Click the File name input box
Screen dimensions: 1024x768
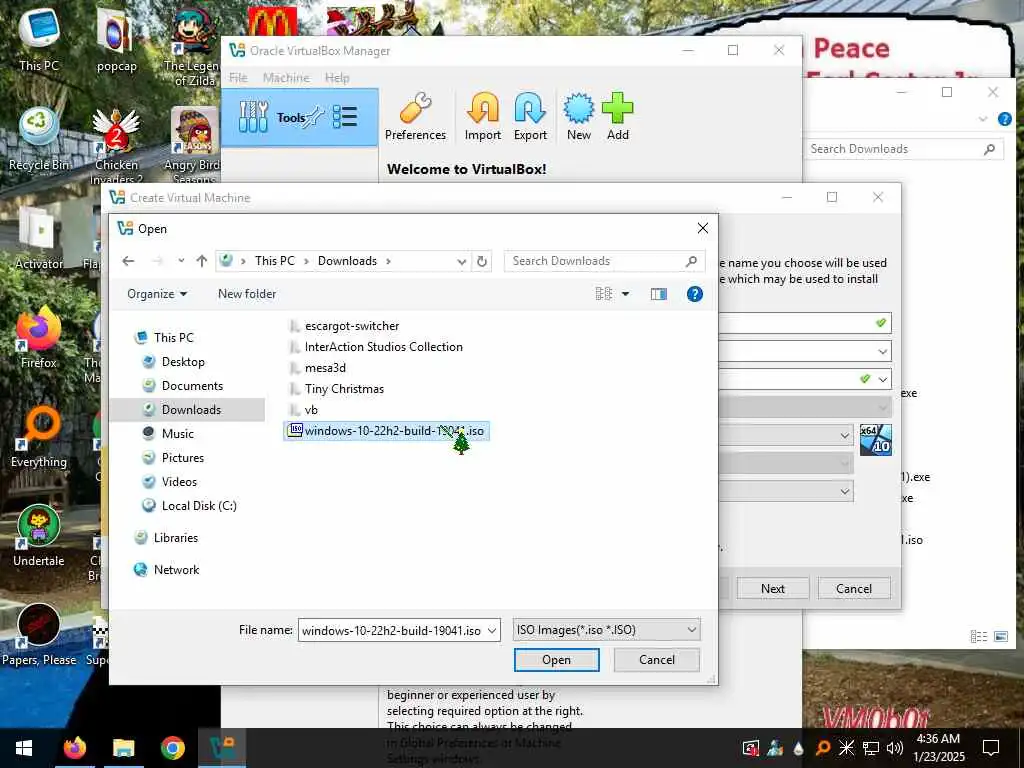click(x=392, y=630)
